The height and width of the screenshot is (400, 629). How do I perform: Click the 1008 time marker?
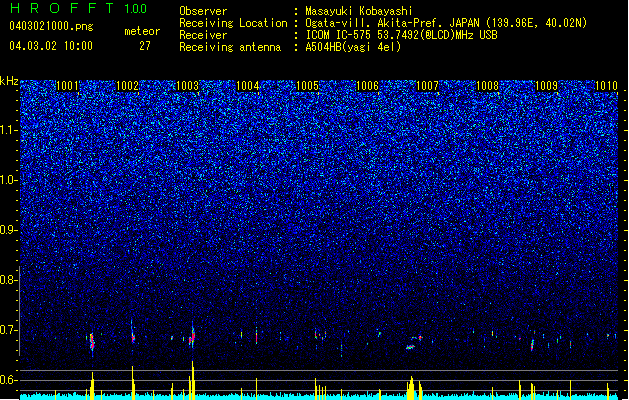pyautogui.click(x=487, y=86)
